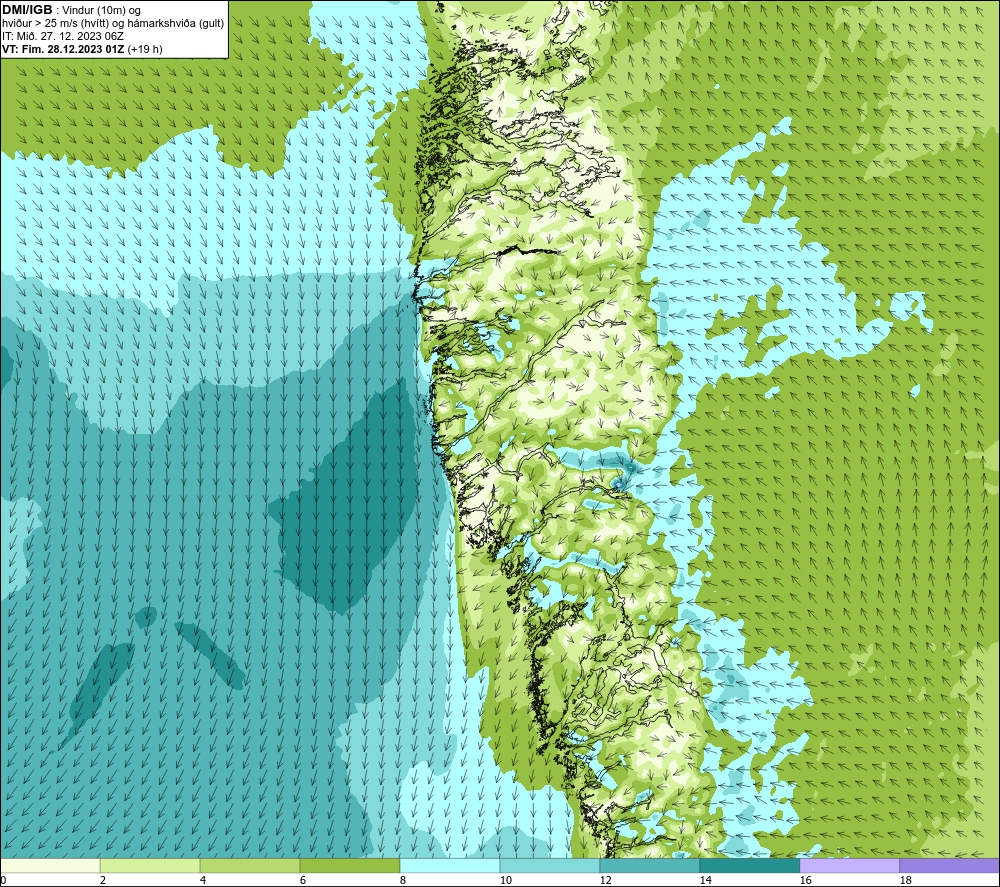Image resolution: width=1000 pixels, height=887 pixels.
Task: Click the DMI/IGB title text
Action: click(x=27, y=10)
